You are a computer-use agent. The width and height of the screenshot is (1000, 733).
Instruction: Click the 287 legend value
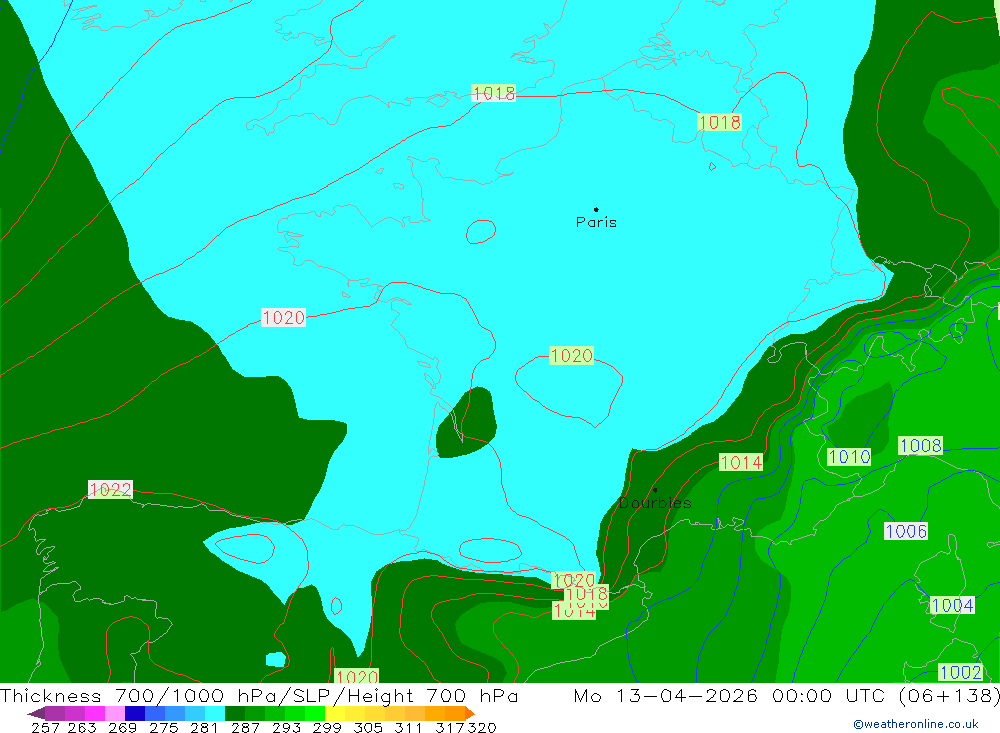tap(245, 727)
